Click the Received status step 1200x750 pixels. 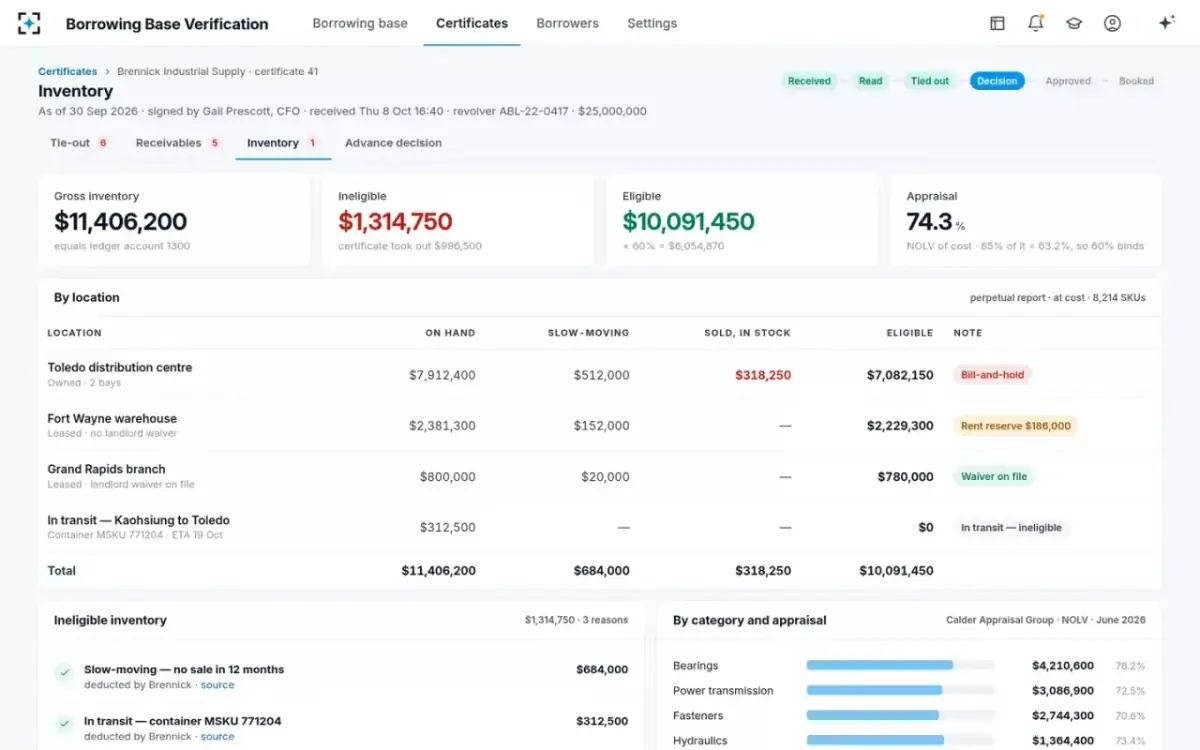pyautogui.click(x=809, y=81)
